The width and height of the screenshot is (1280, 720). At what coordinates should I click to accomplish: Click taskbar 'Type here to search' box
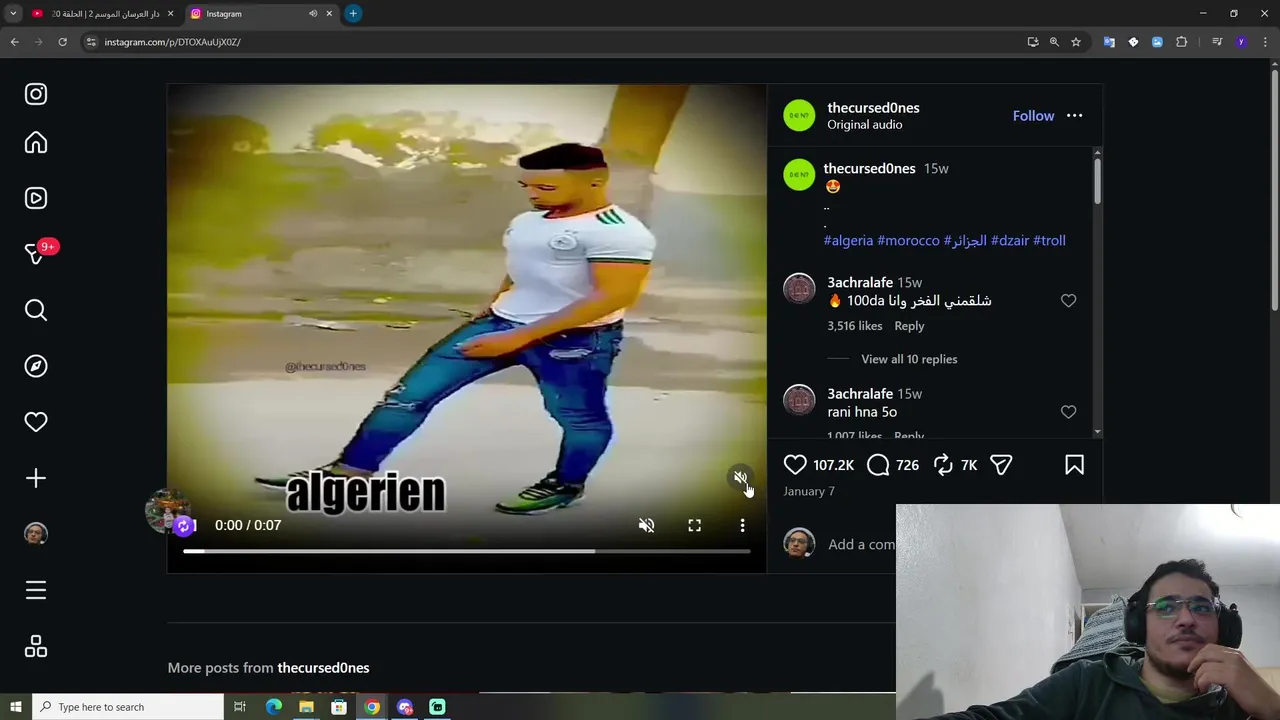(x=128, y=707)
